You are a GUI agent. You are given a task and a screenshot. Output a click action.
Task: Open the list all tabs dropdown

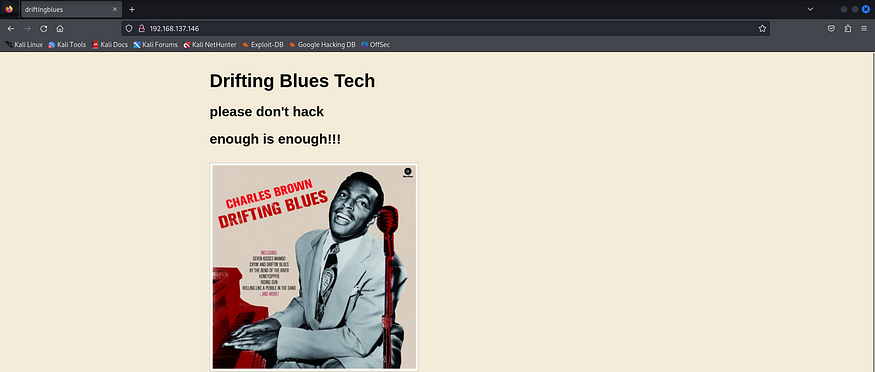pyautogui.click(x=810, y=9)
